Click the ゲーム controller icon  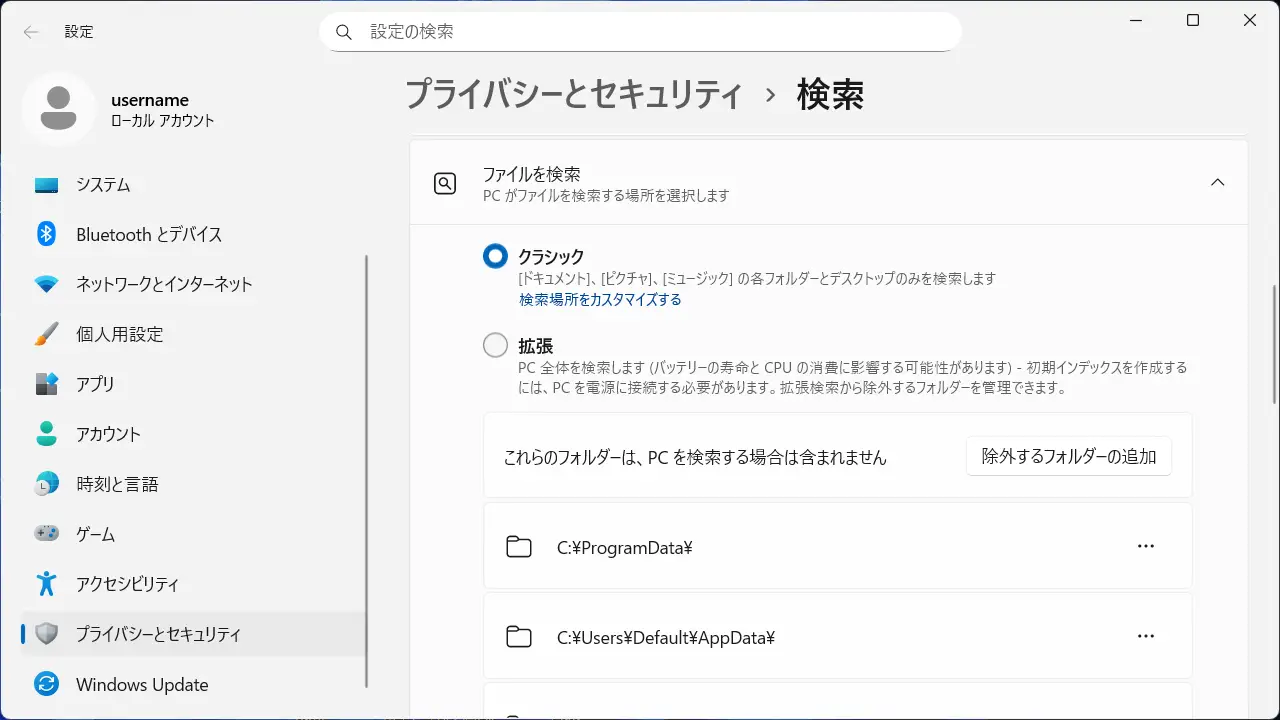(46, 534)
